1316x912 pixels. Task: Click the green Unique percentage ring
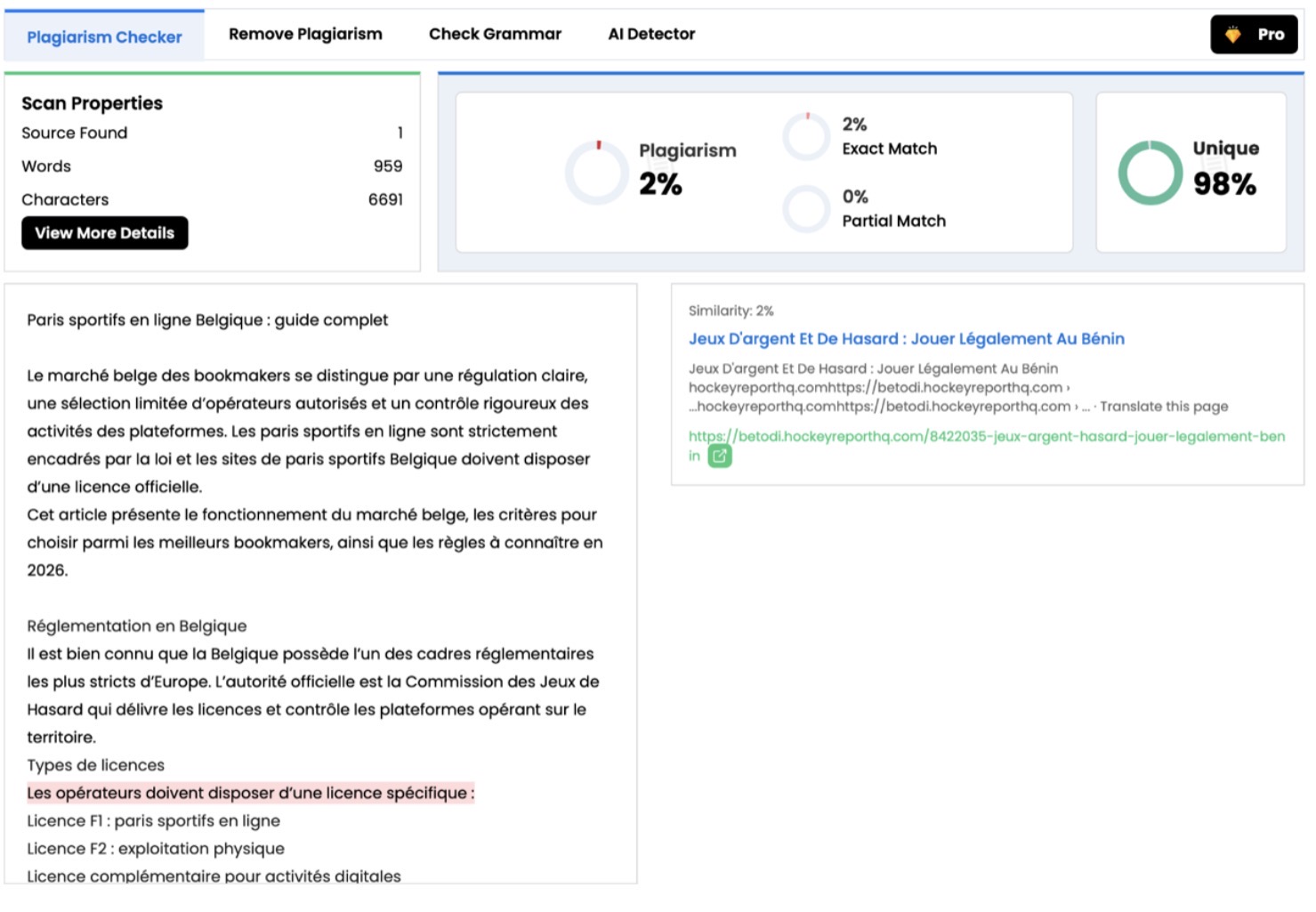1150,173
